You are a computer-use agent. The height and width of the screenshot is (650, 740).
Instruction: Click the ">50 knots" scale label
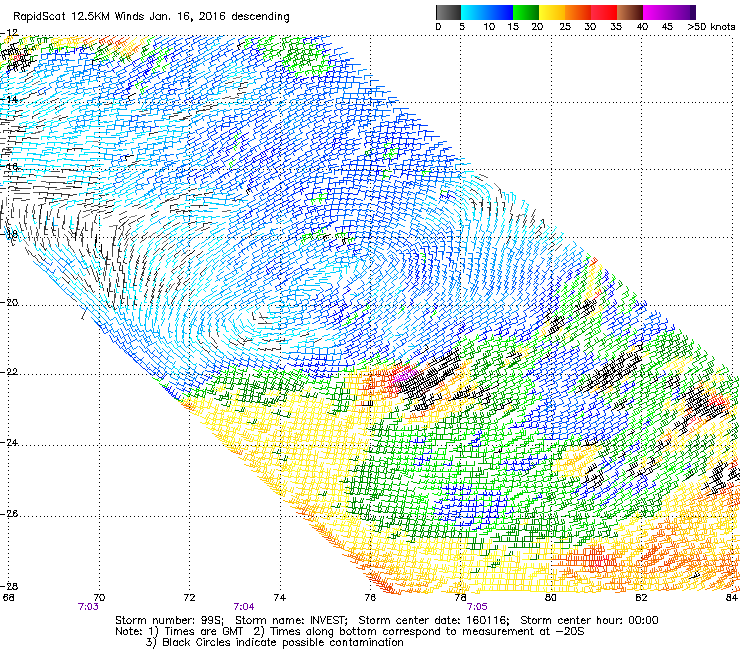(x=711, y=27)
